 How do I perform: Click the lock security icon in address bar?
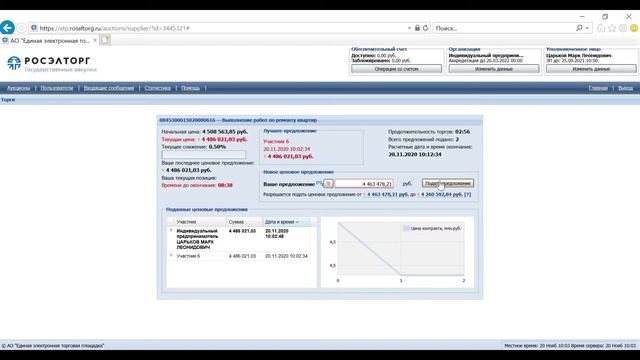(417, 28)
